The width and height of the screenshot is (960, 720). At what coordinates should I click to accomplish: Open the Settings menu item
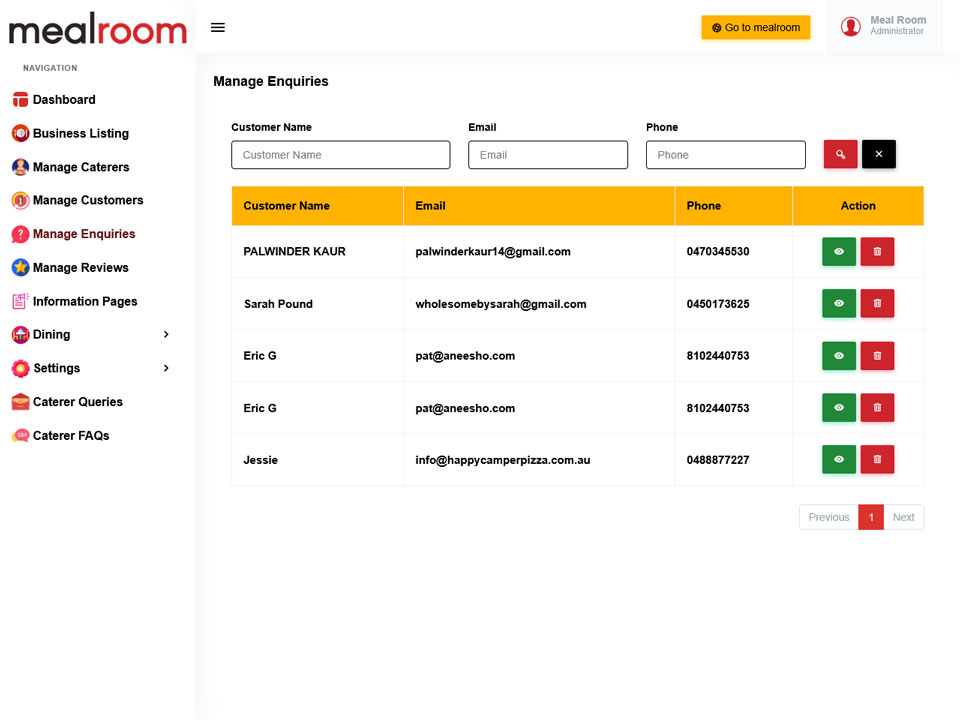pos(57,368)
